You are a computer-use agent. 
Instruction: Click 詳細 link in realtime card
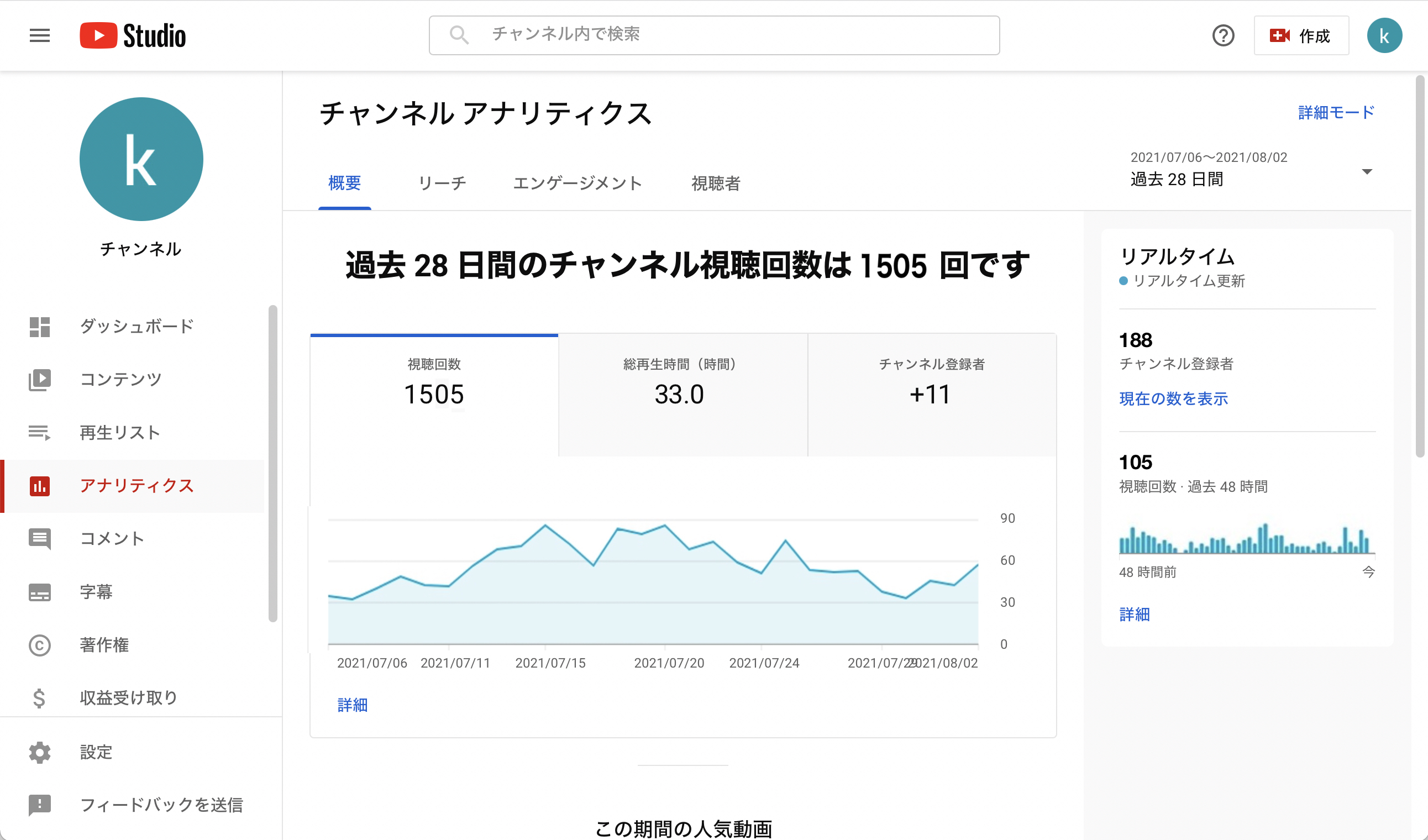[1135, 614]
